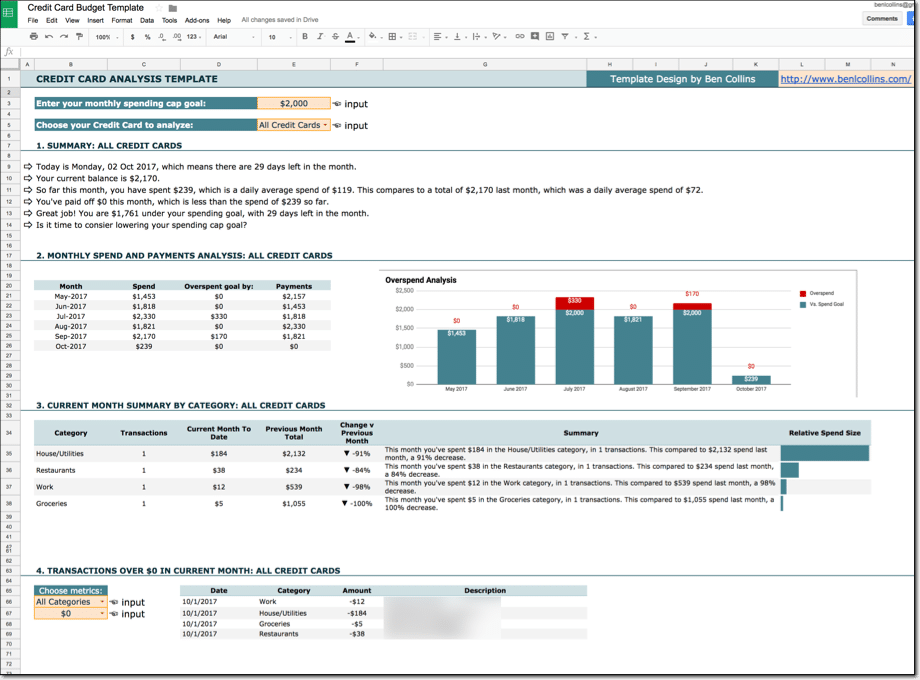Select the monthly spending cap goal input cell

pos(293,103)
